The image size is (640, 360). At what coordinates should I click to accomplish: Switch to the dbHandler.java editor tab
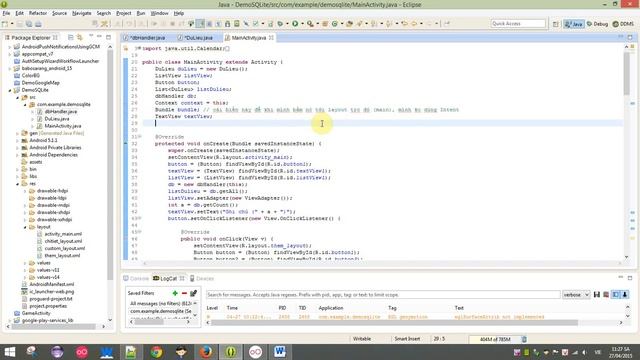click(x=147, y=38)
